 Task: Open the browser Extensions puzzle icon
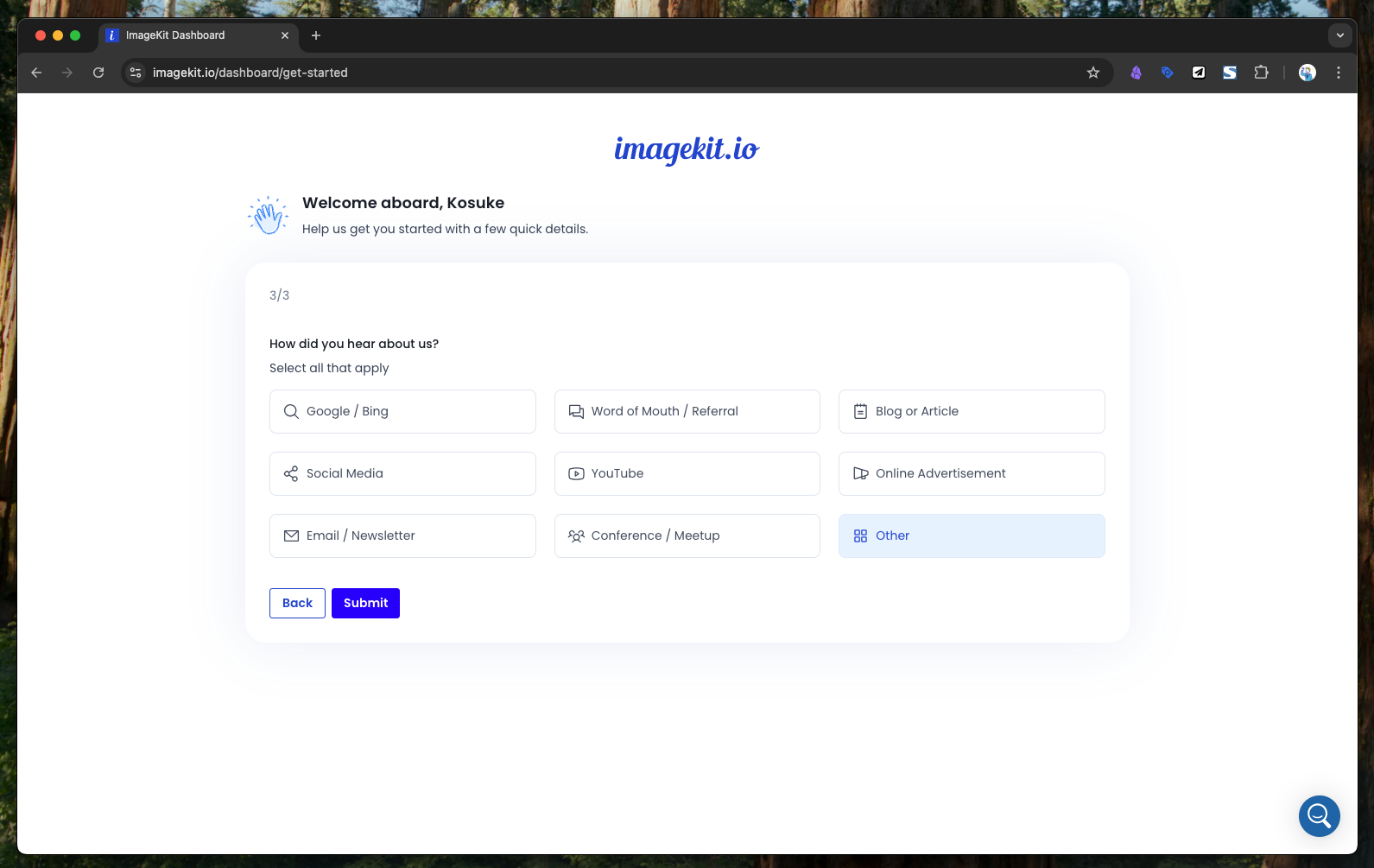pyautogui.click(x=1261, y=73)
